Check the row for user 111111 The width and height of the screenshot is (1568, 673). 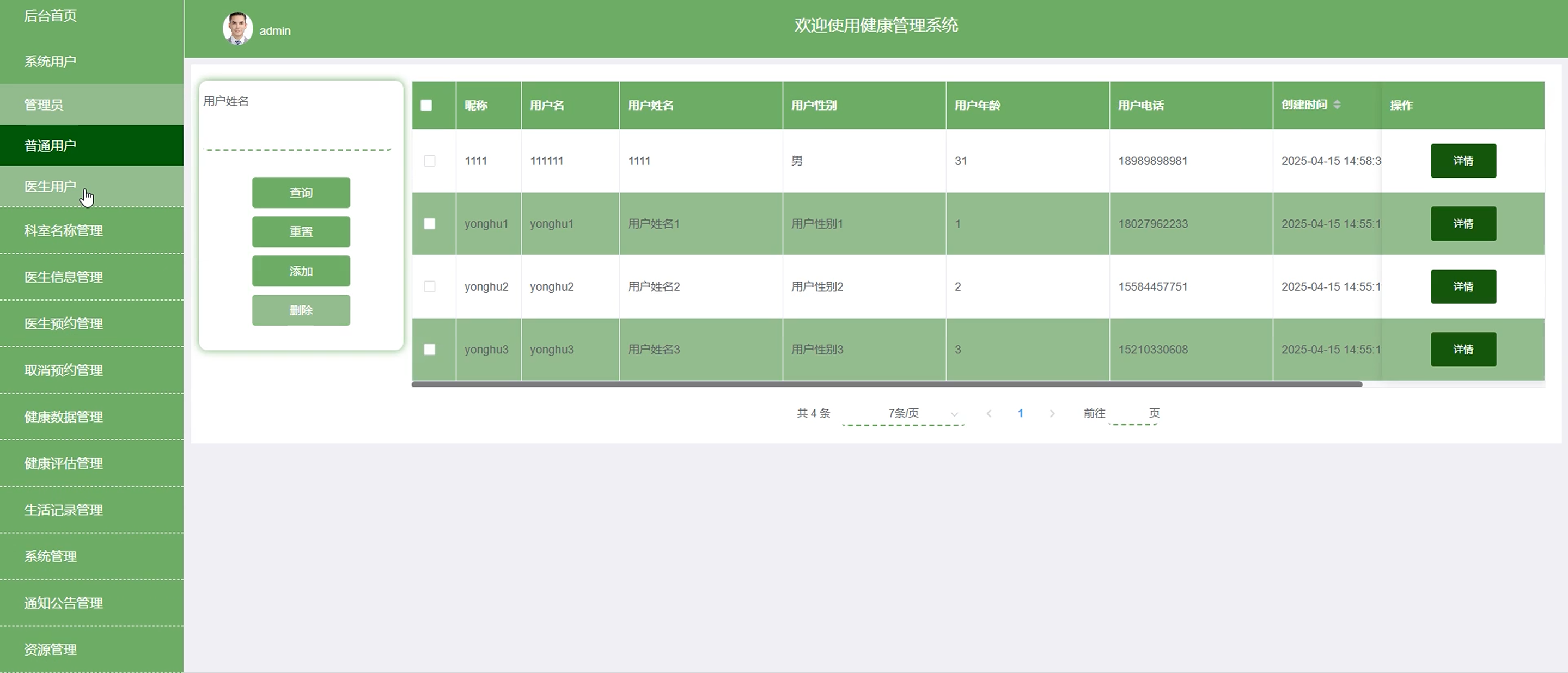pos(429,161)
